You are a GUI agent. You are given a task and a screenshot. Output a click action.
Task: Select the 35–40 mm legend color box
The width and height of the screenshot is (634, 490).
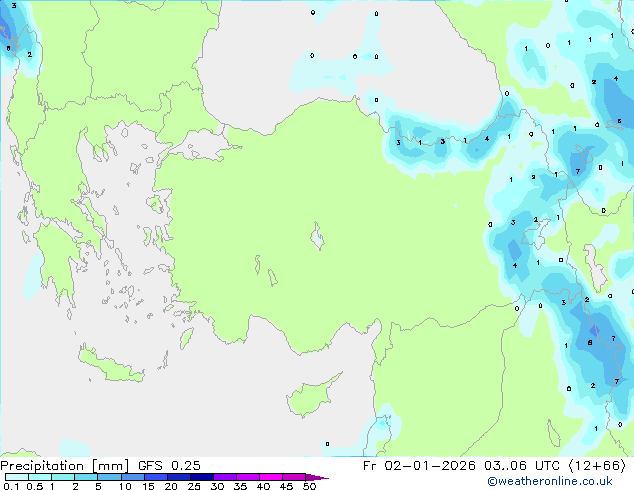248,477
